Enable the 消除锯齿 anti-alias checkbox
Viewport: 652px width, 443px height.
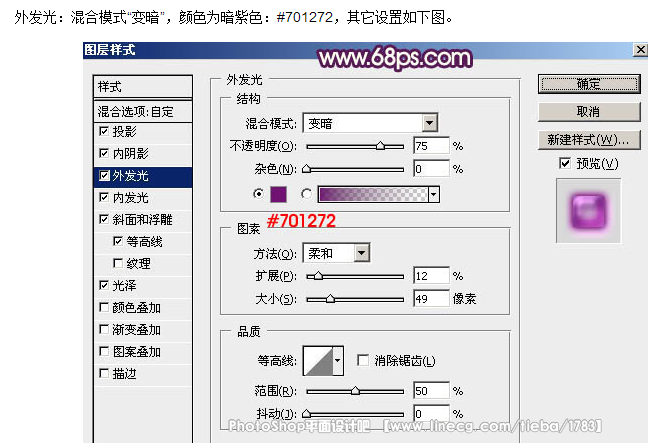point(363,360)
